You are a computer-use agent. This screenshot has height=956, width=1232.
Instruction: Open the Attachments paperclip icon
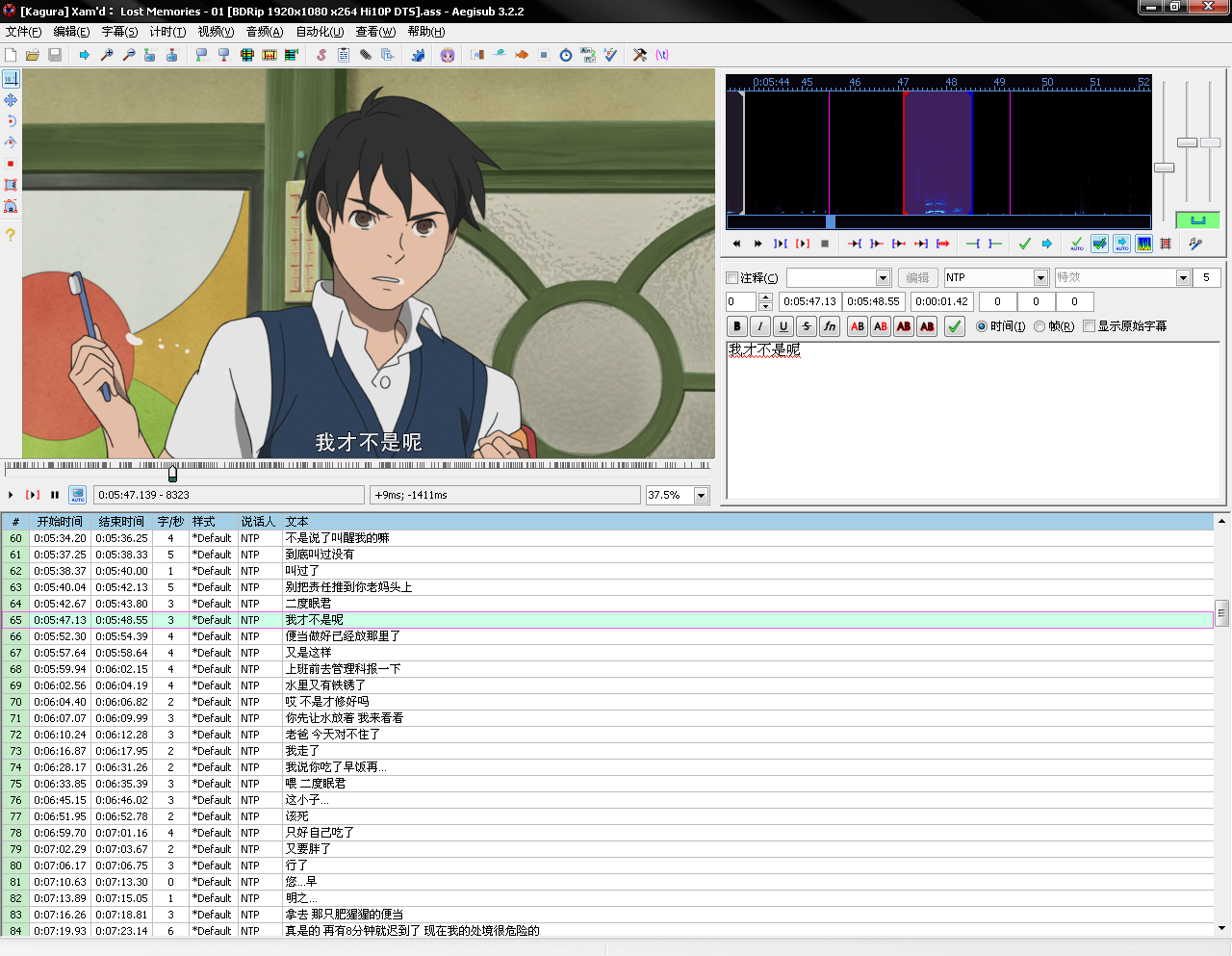pos(366,55)
